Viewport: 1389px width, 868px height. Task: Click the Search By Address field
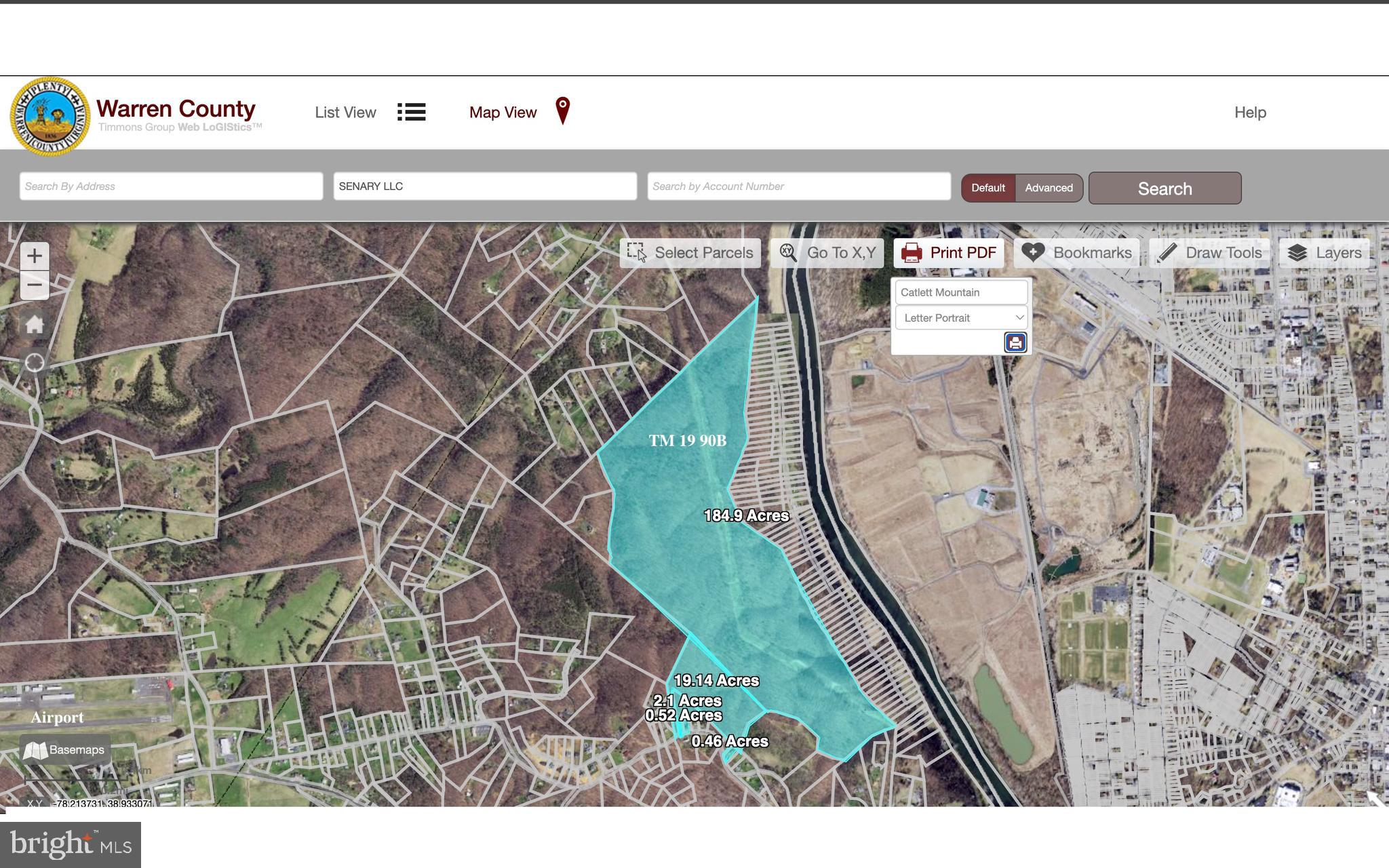click(x=171, y=186)
